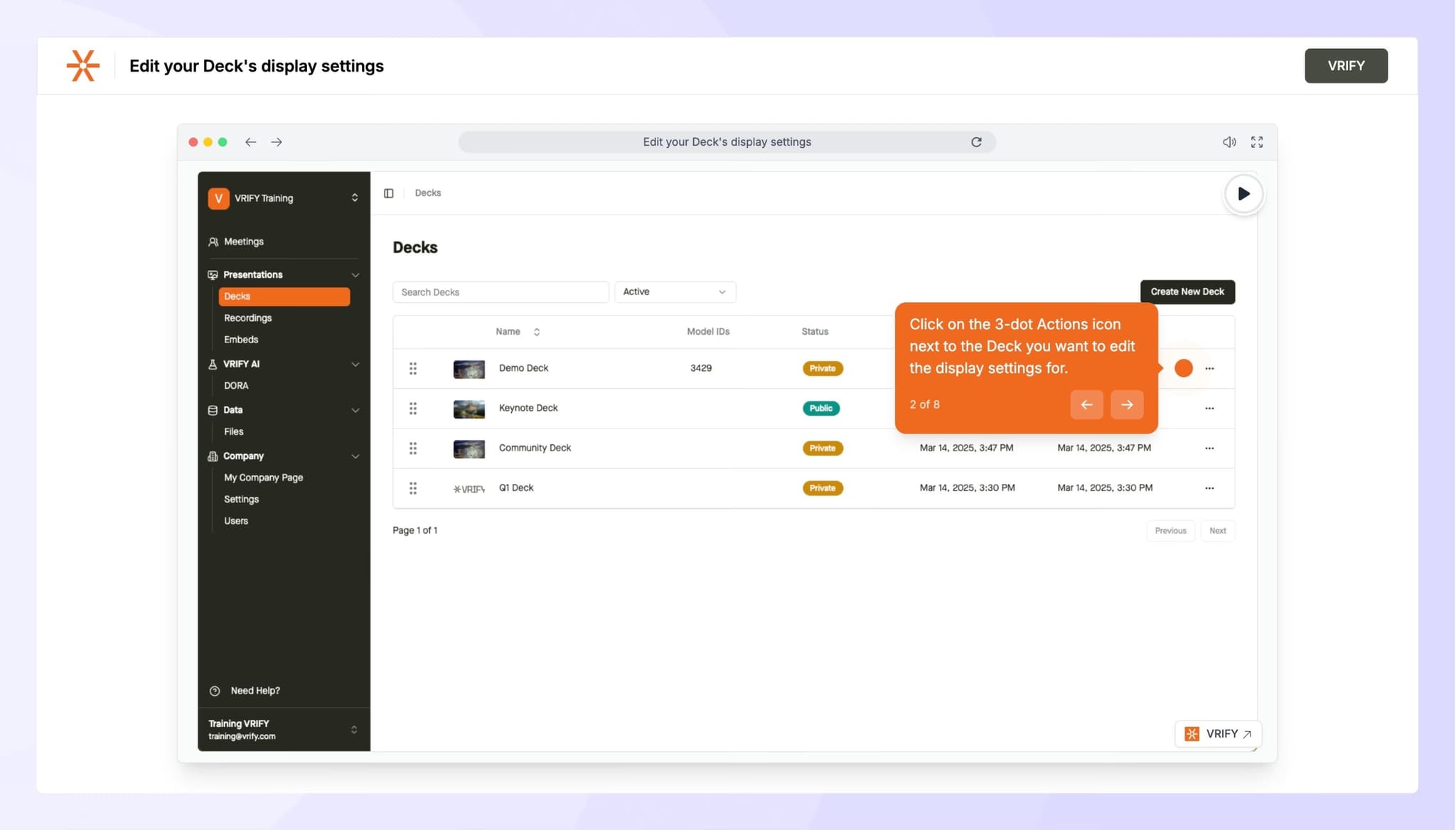1456x830 pixels.
Task: Click the refresh icon in the address bar
Action: 976,141
